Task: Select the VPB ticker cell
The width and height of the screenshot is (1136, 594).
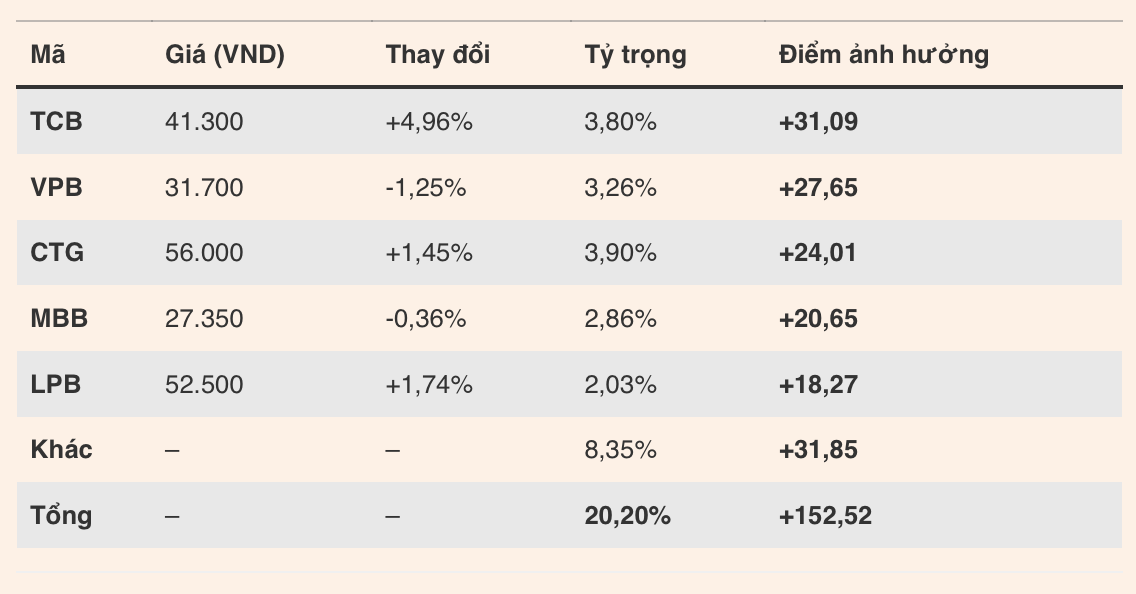Action: tap(56, 187)
